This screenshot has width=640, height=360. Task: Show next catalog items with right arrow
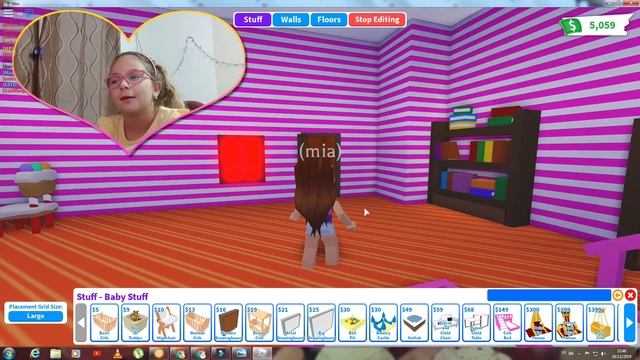630,322
